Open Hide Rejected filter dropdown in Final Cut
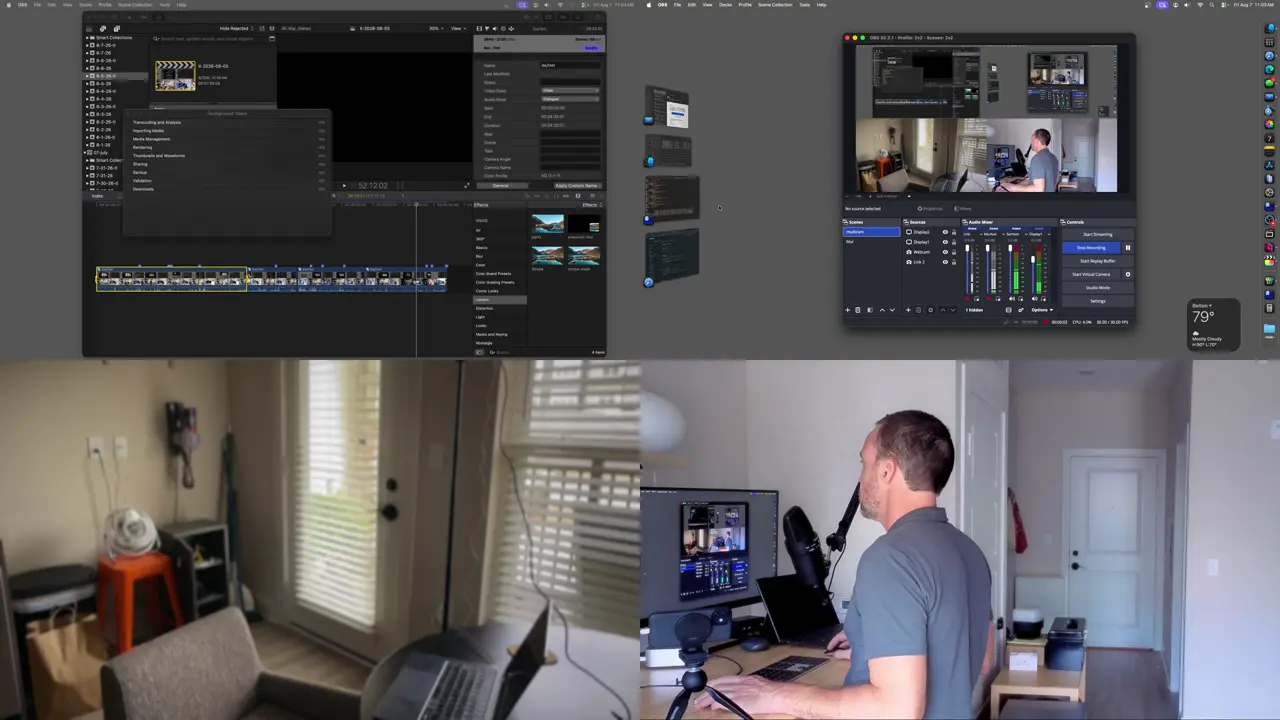The width and height of the screenshot is (1280, 720). (x=236, y=28)
